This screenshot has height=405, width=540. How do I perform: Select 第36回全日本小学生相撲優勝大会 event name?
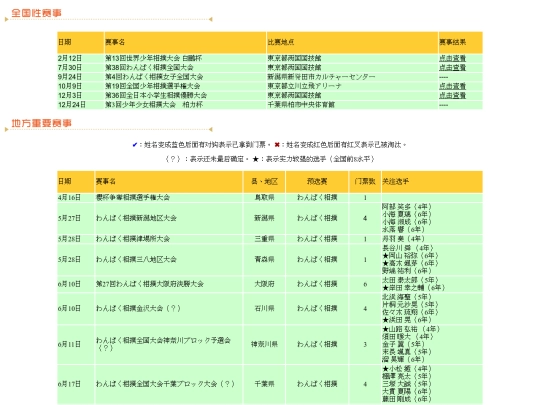coord(156,95)
